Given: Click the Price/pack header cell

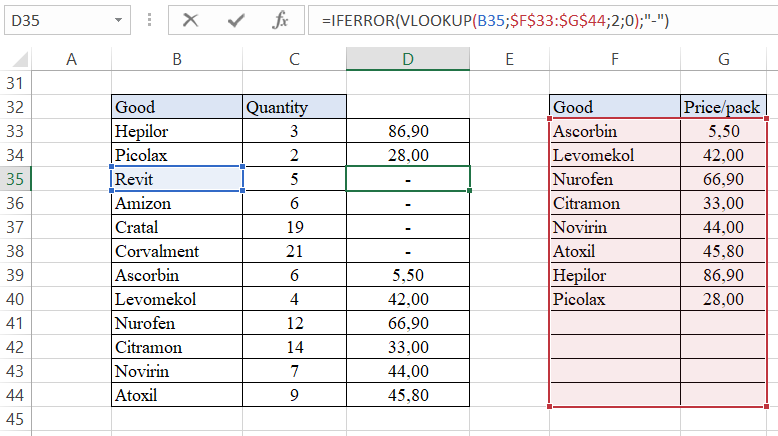Looking at the screenshot, I should 723,107.
